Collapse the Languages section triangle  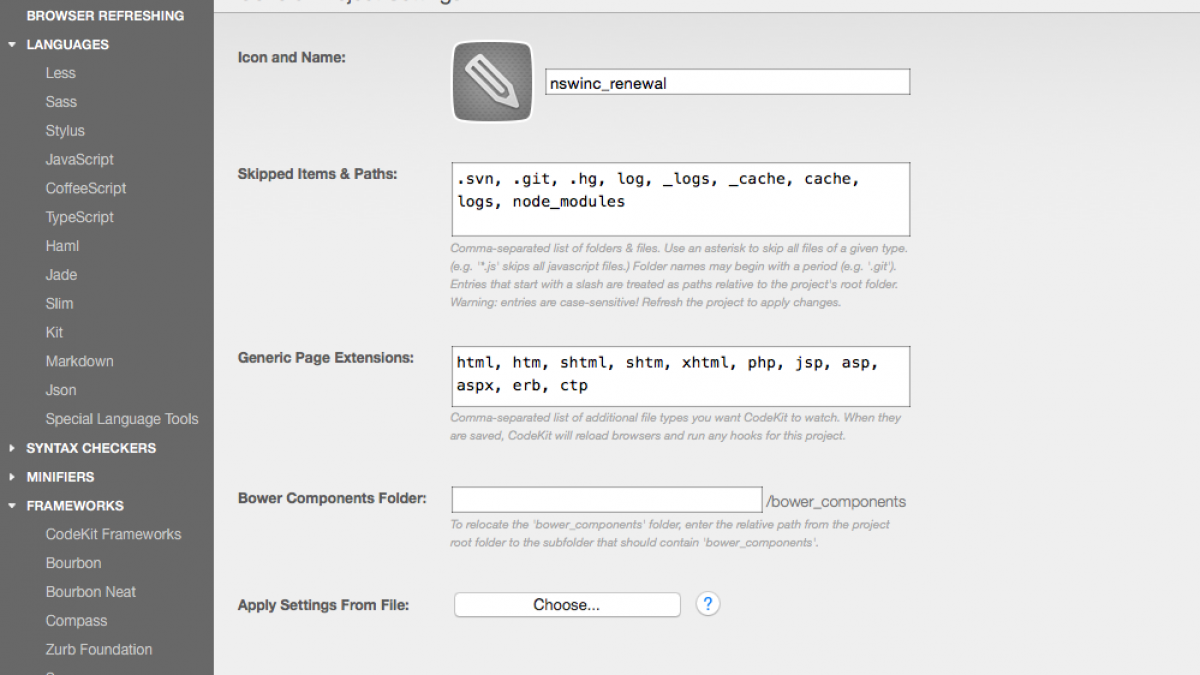tap(12, 44)
